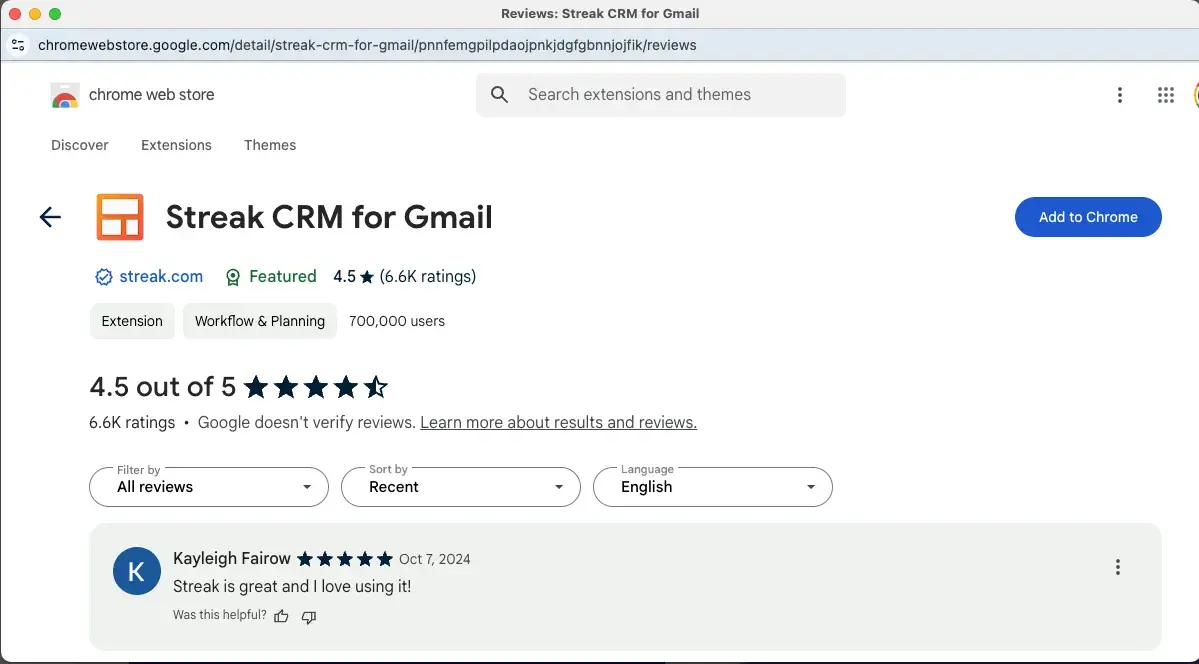The image size is (1199, 664).
Task: Click Add to Chrome button
Action: (1088, 217)
